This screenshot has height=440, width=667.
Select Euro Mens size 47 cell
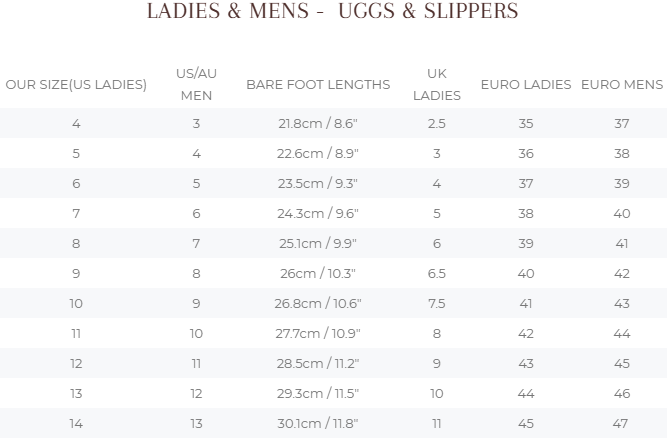point(622,424)
